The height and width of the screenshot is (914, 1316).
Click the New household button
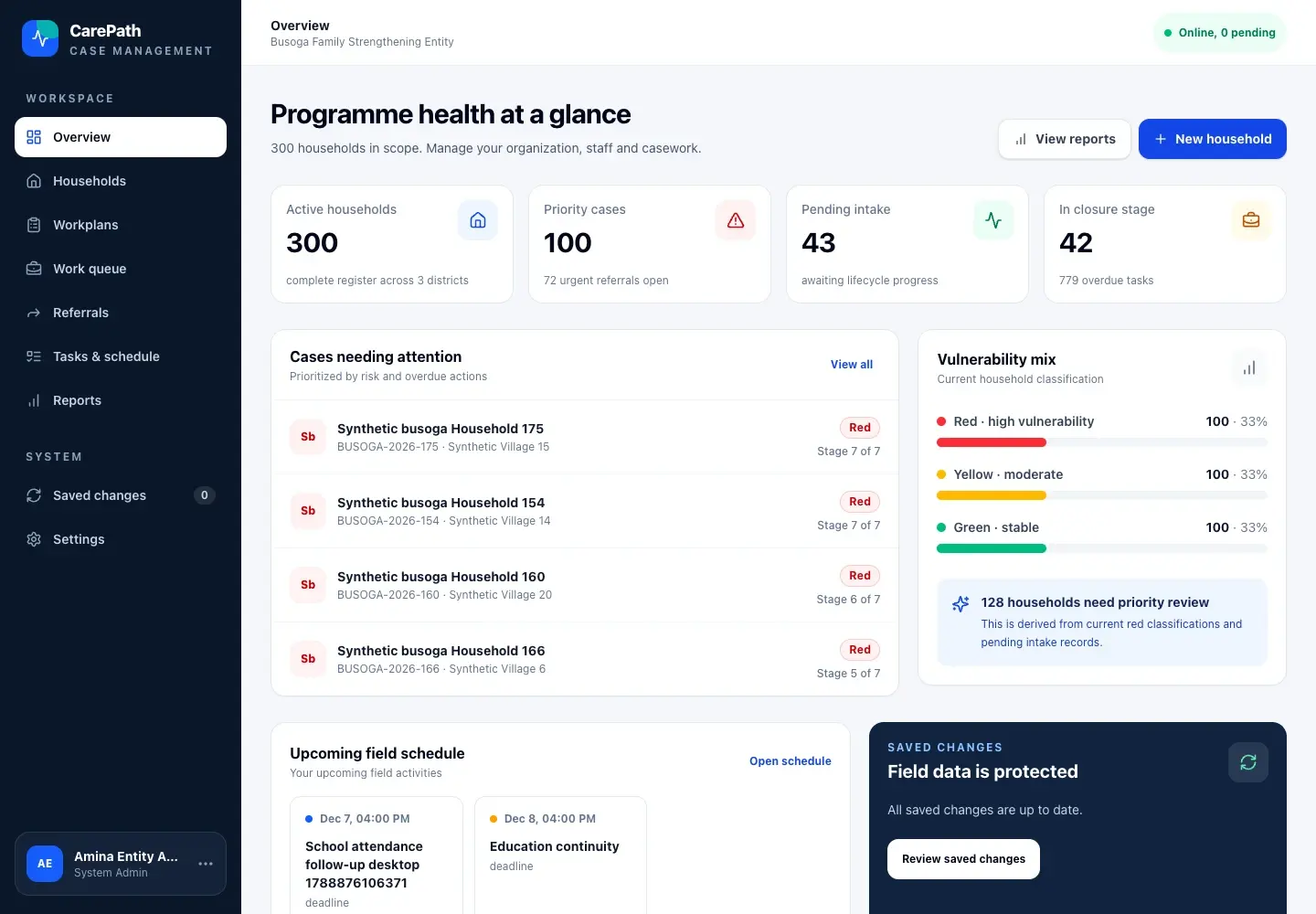[x=1213, y=139]
